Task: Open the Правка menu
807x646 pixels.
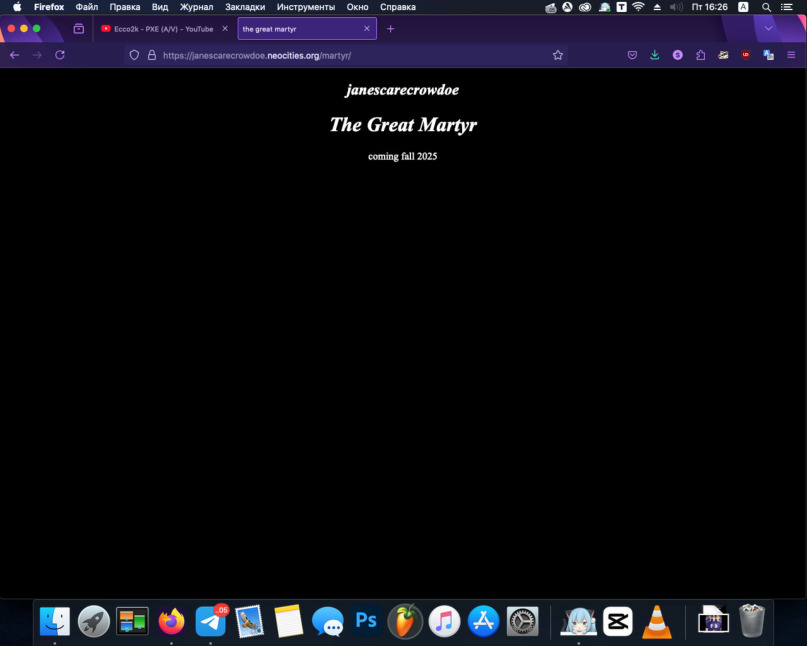Action: (x=125, y=7)
